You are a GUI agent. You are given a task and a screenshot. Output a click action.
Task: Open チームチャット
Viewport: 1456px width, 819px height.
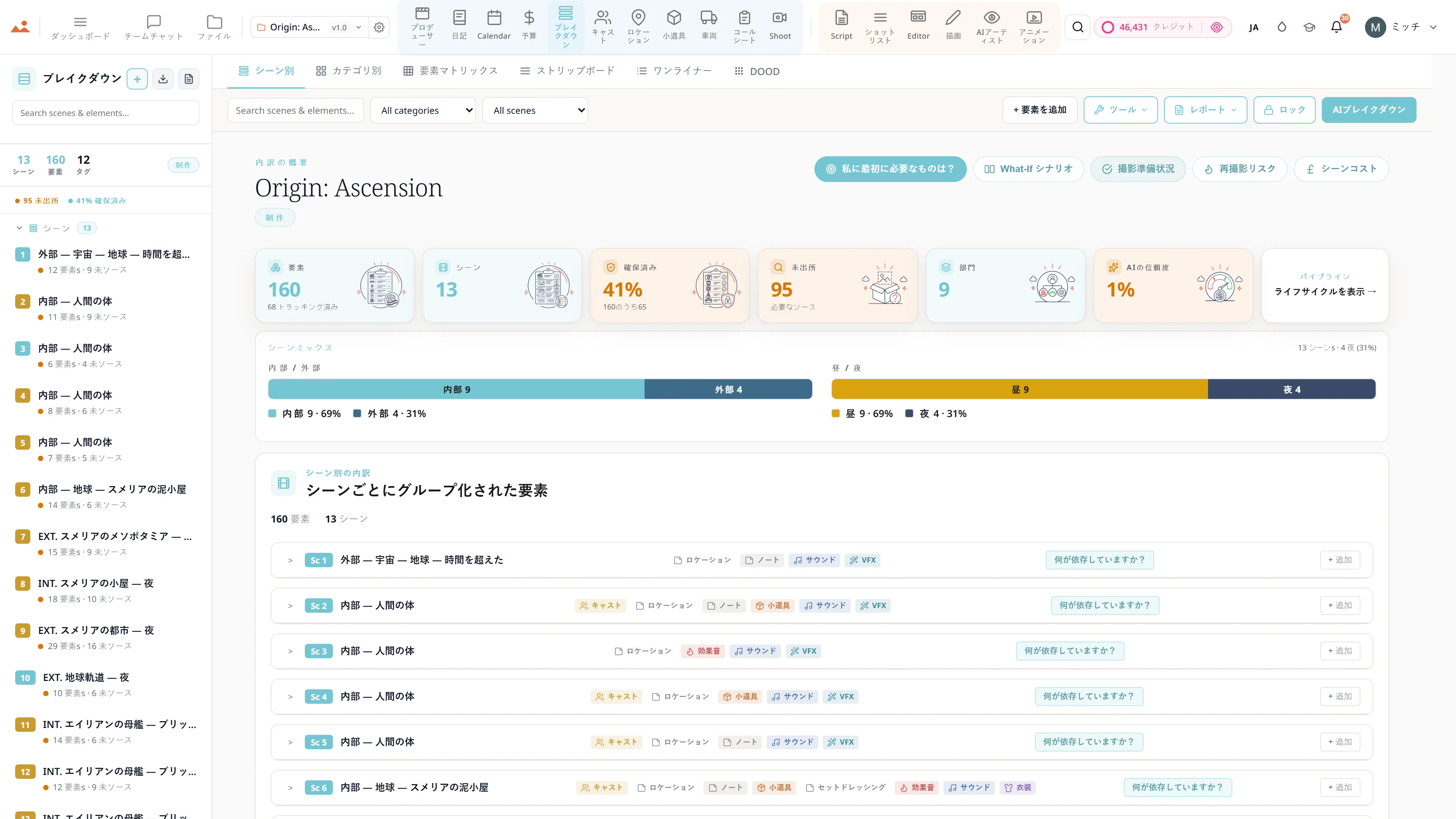pyautogui.click(x=154, y=27)
